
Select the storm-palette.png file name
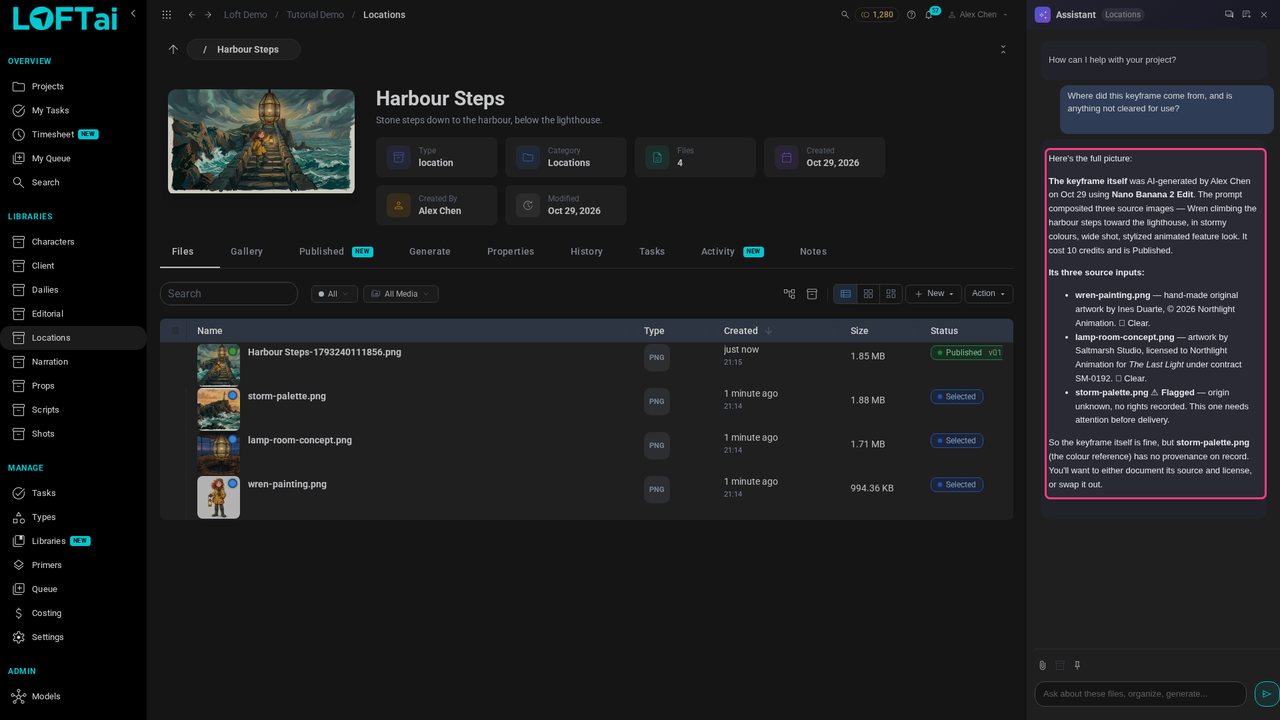(287, 396)
